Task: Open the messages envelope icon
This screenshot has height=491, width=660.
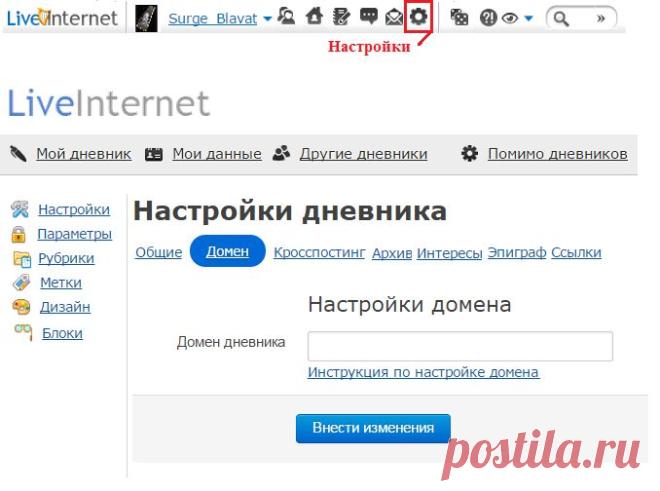Action: click(x=394, y=18)
